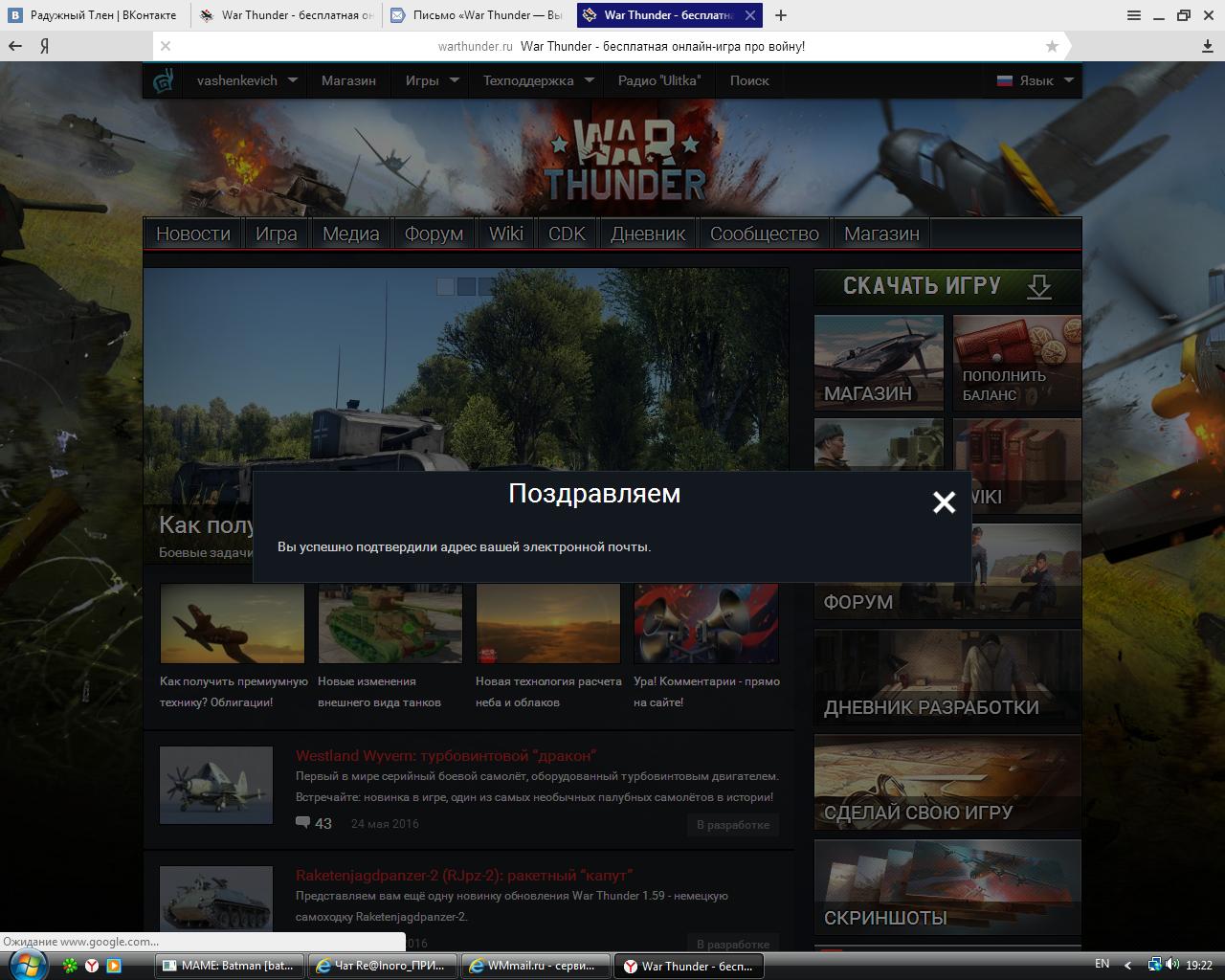
Task: Open the link Новые изменения внешнего вида танков
Action: (379, 692)
